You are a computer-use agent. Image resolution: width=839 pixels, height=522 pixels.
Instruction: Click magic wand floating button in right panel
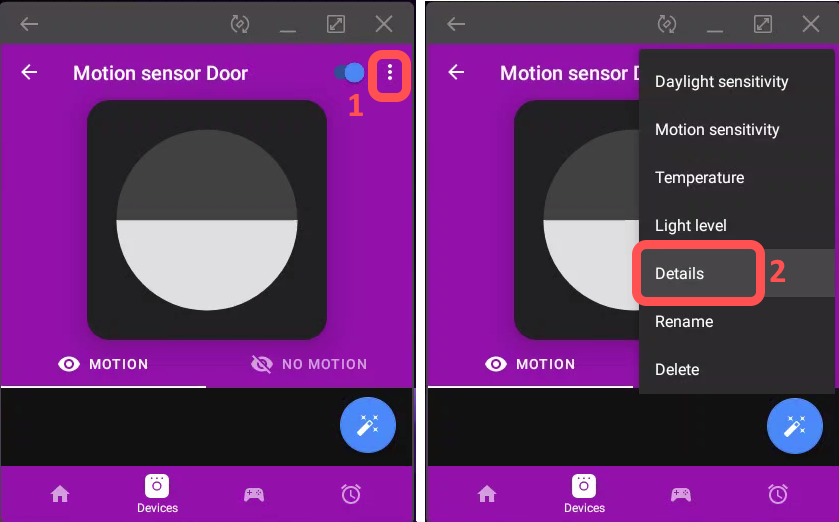[795, 426]
